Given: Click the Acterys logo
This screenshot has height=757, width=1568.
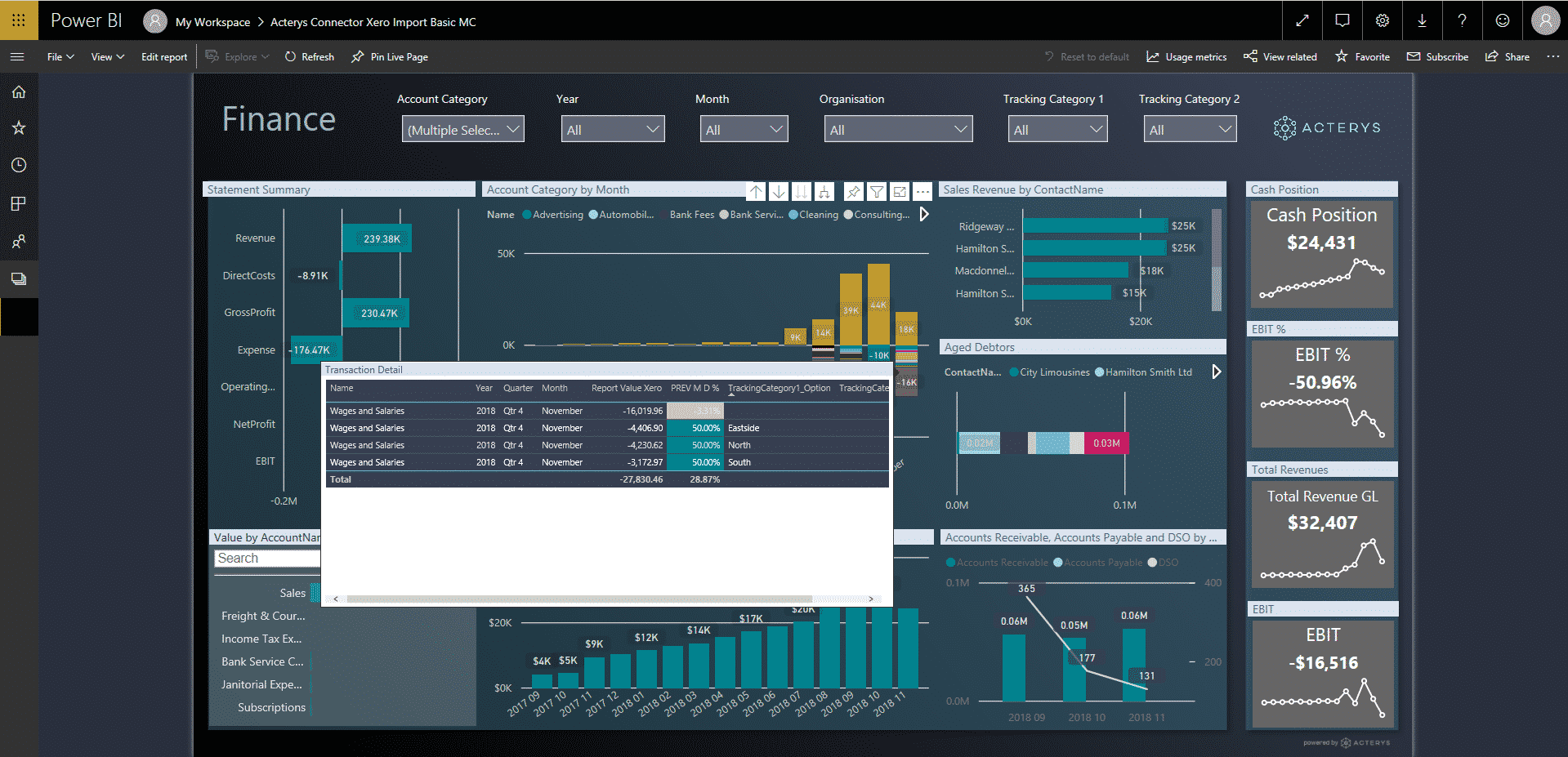Looking at the screenshot, I should (x=1327, y=128).
